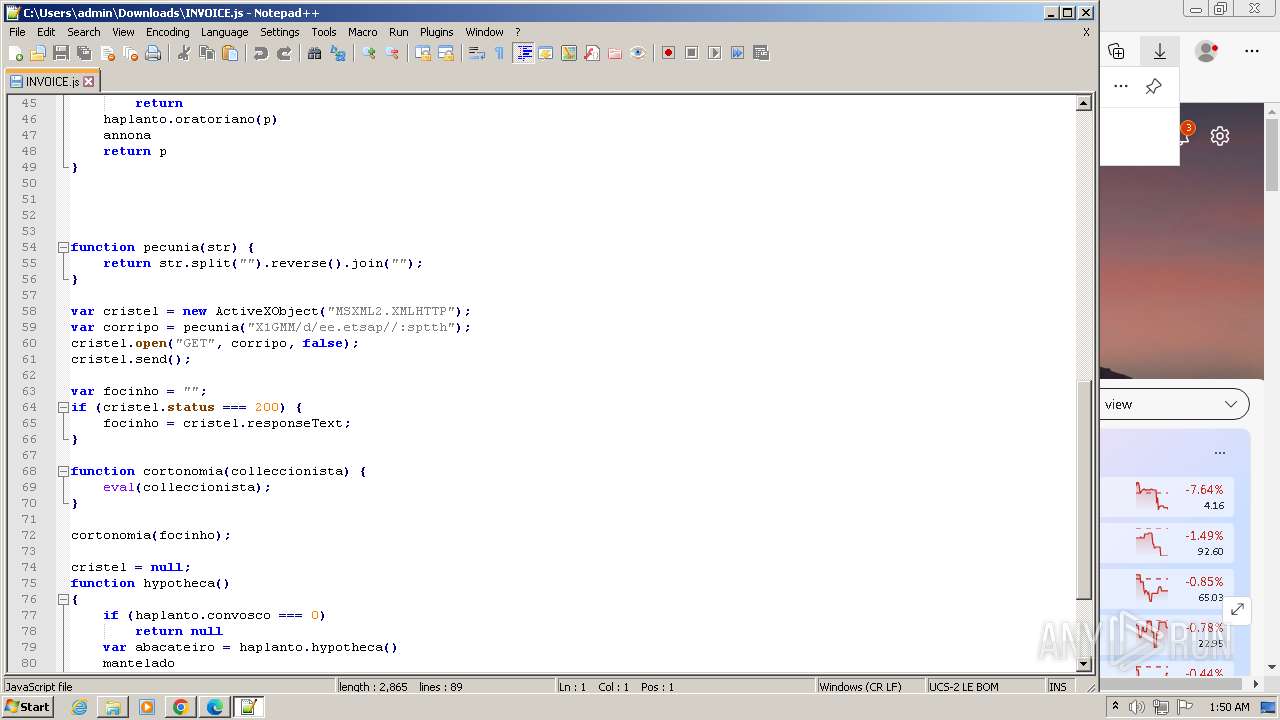This screenshot has height=720, width=1280.
Task: Click the Redo arrow icon
Action: coord(284,53)
